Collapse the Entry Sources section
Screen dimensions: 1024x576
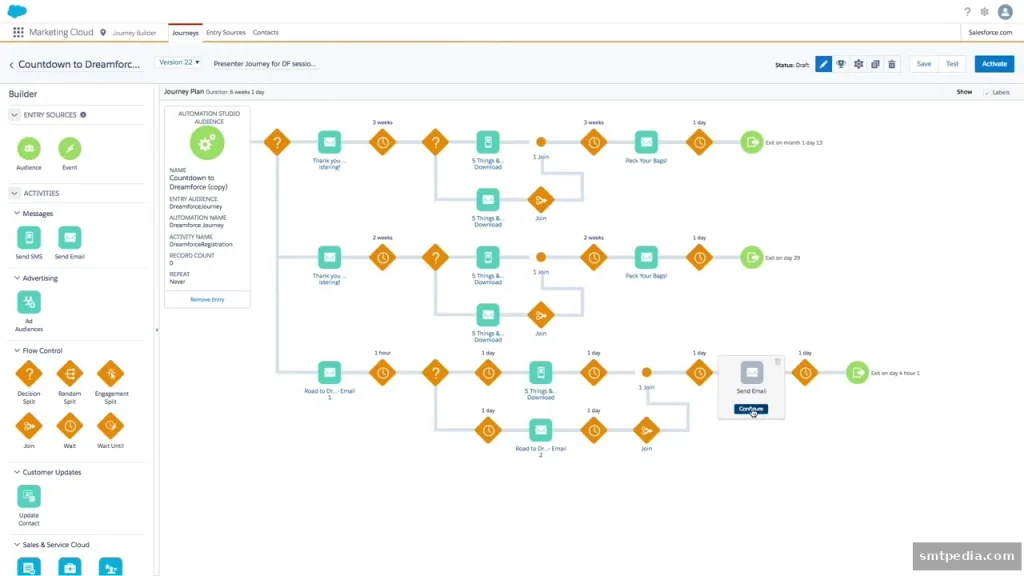14,115
